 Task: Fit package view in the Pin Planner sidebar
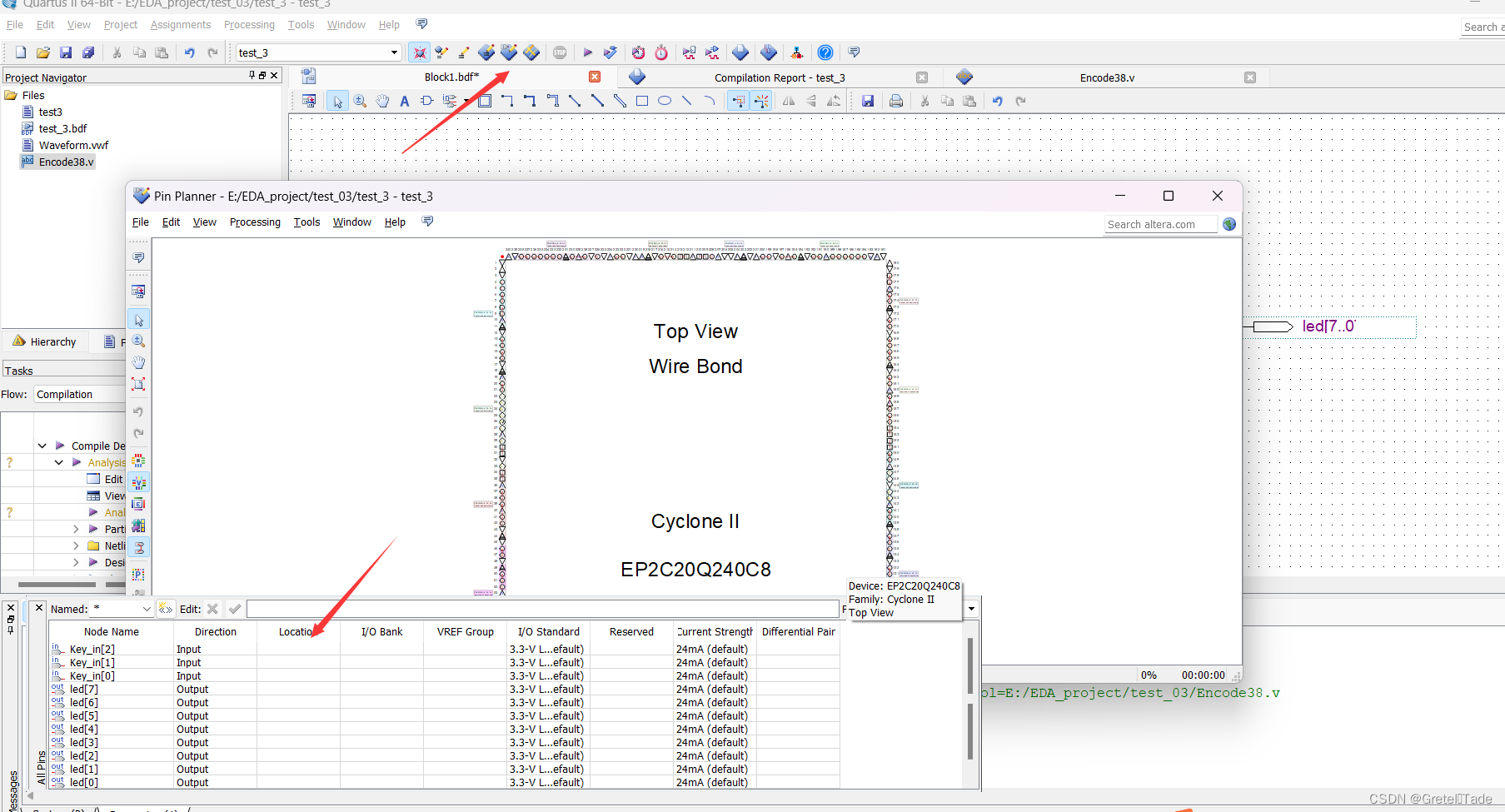[x=139, y=384]
